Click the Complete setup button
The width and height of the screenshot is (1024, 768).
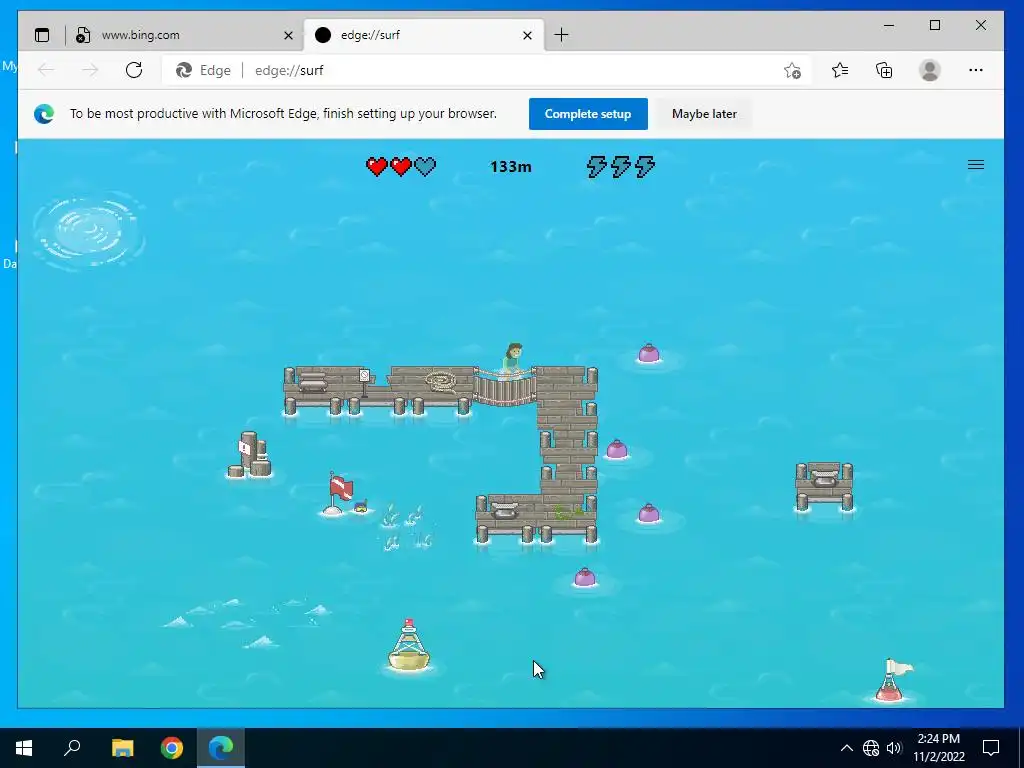click(x=588, y=114)
